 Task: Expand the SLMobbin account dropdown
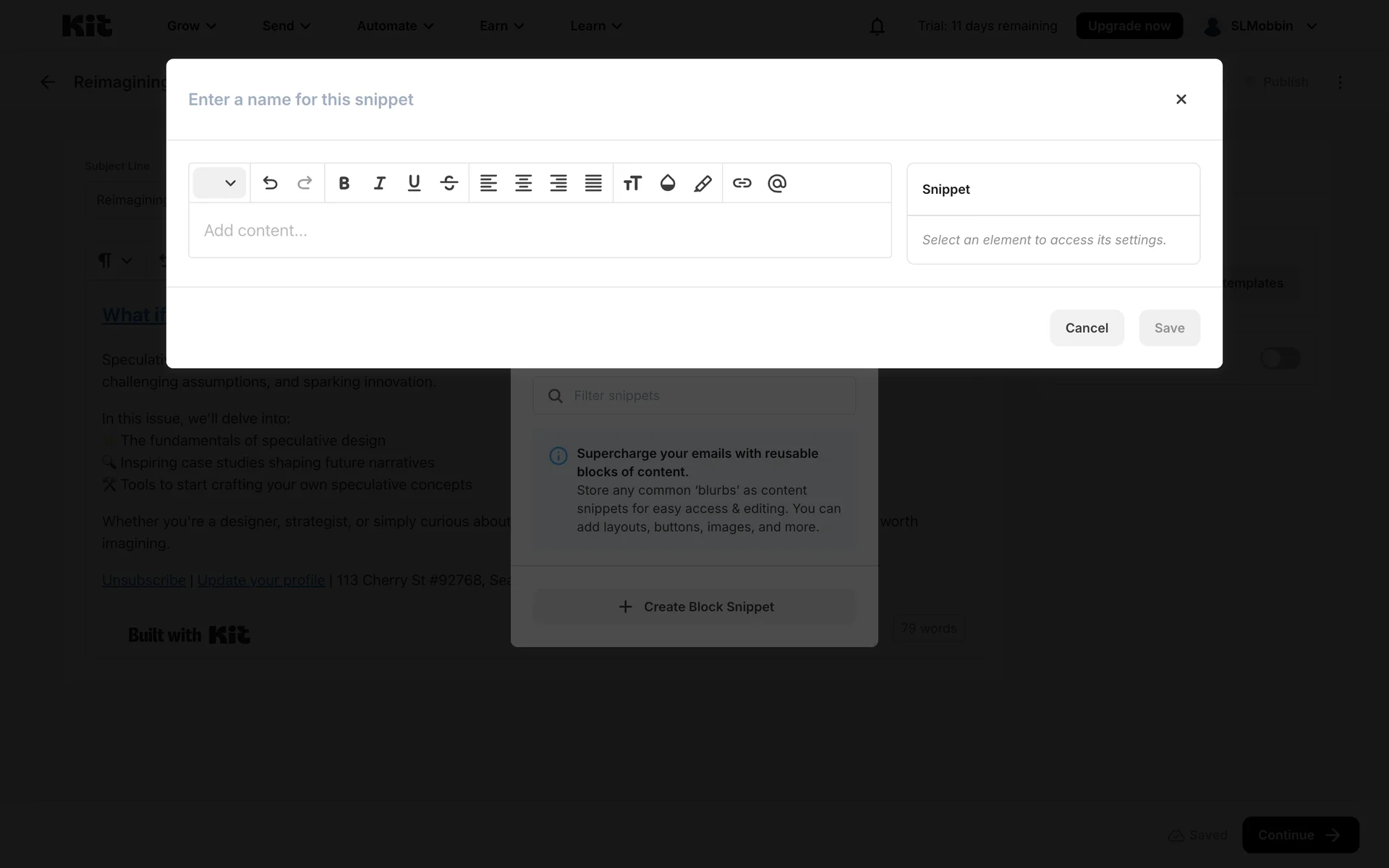pyautogui.click(x=1261, y=26)
